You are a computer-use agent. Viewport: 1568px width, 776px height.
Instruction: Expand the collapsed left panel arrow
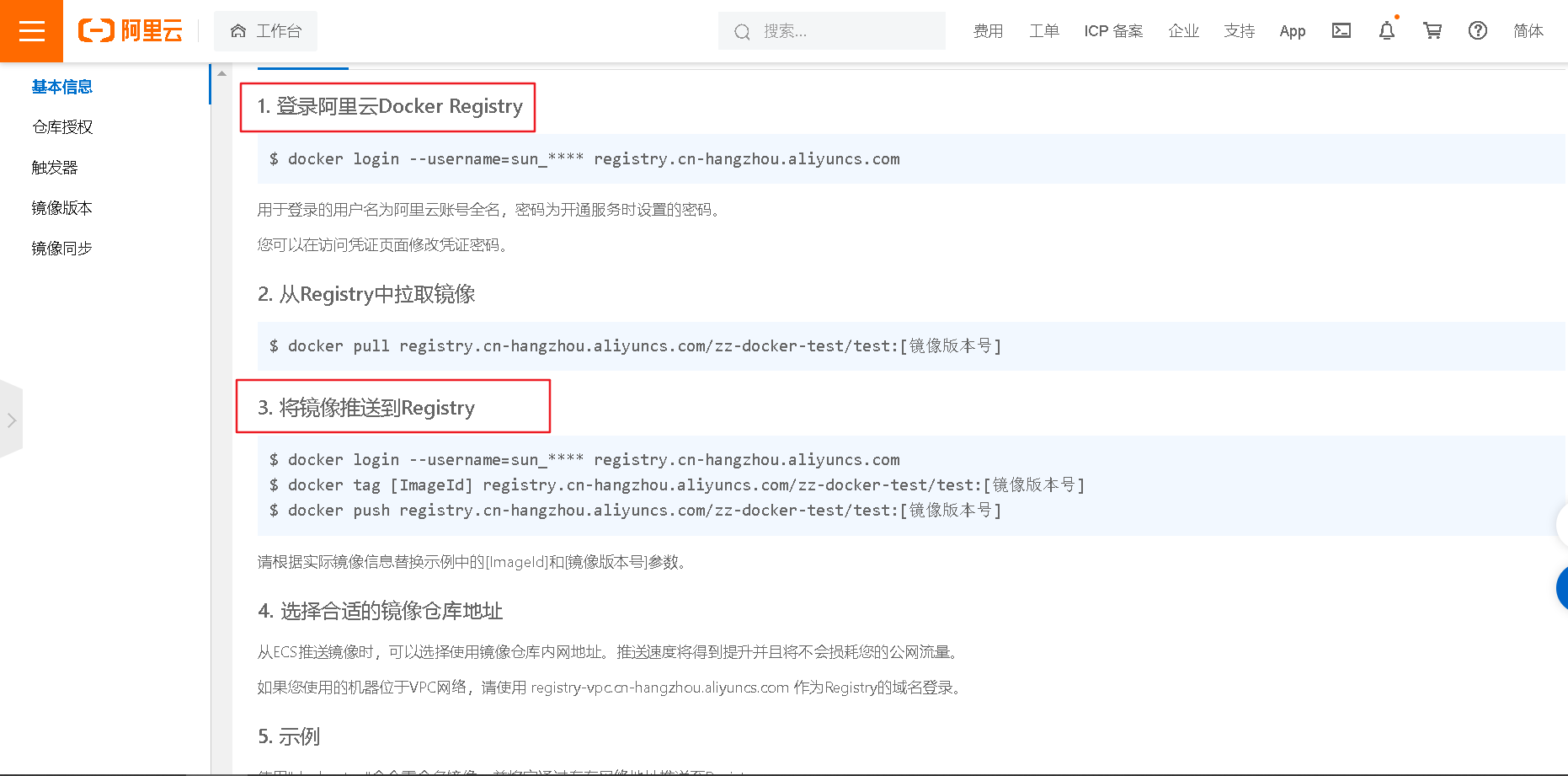point(11,420)
